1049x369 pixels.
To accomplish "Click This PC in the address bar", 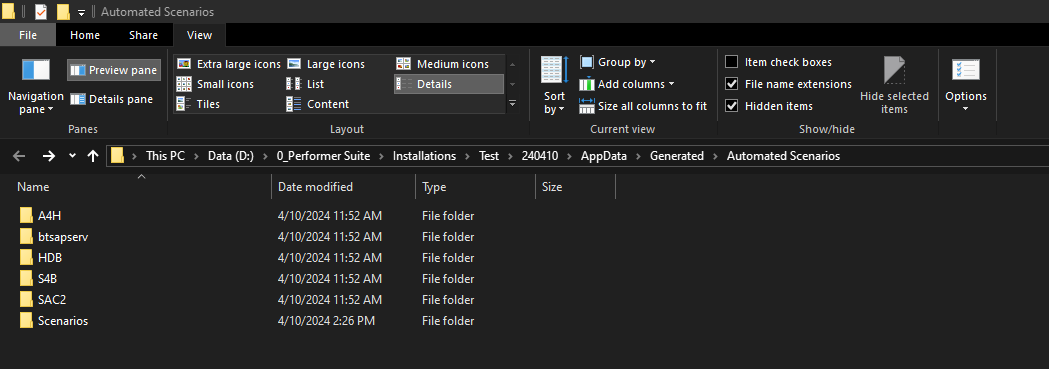I will click(165, 156).
